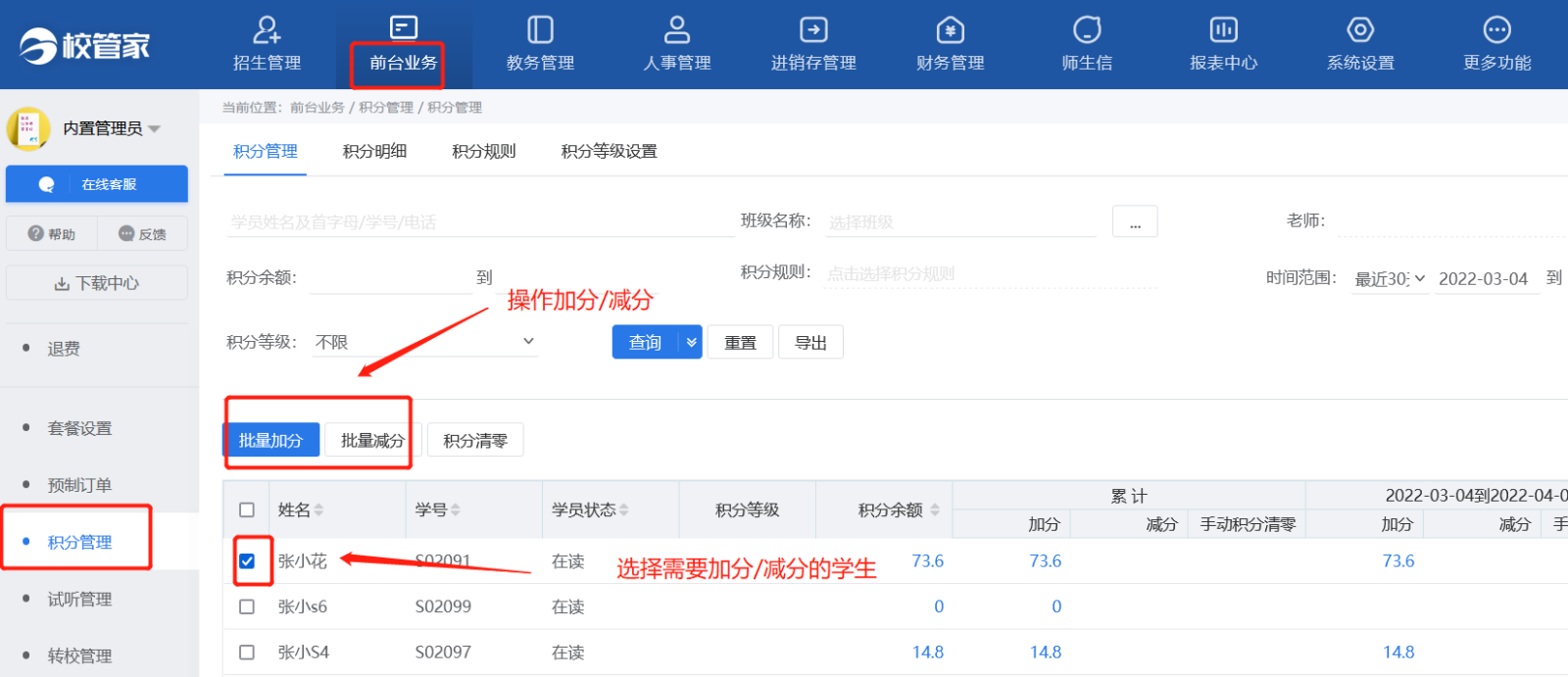
Task: Click the 内置管理员 avatar picture
Action: (x=28, y=128)
